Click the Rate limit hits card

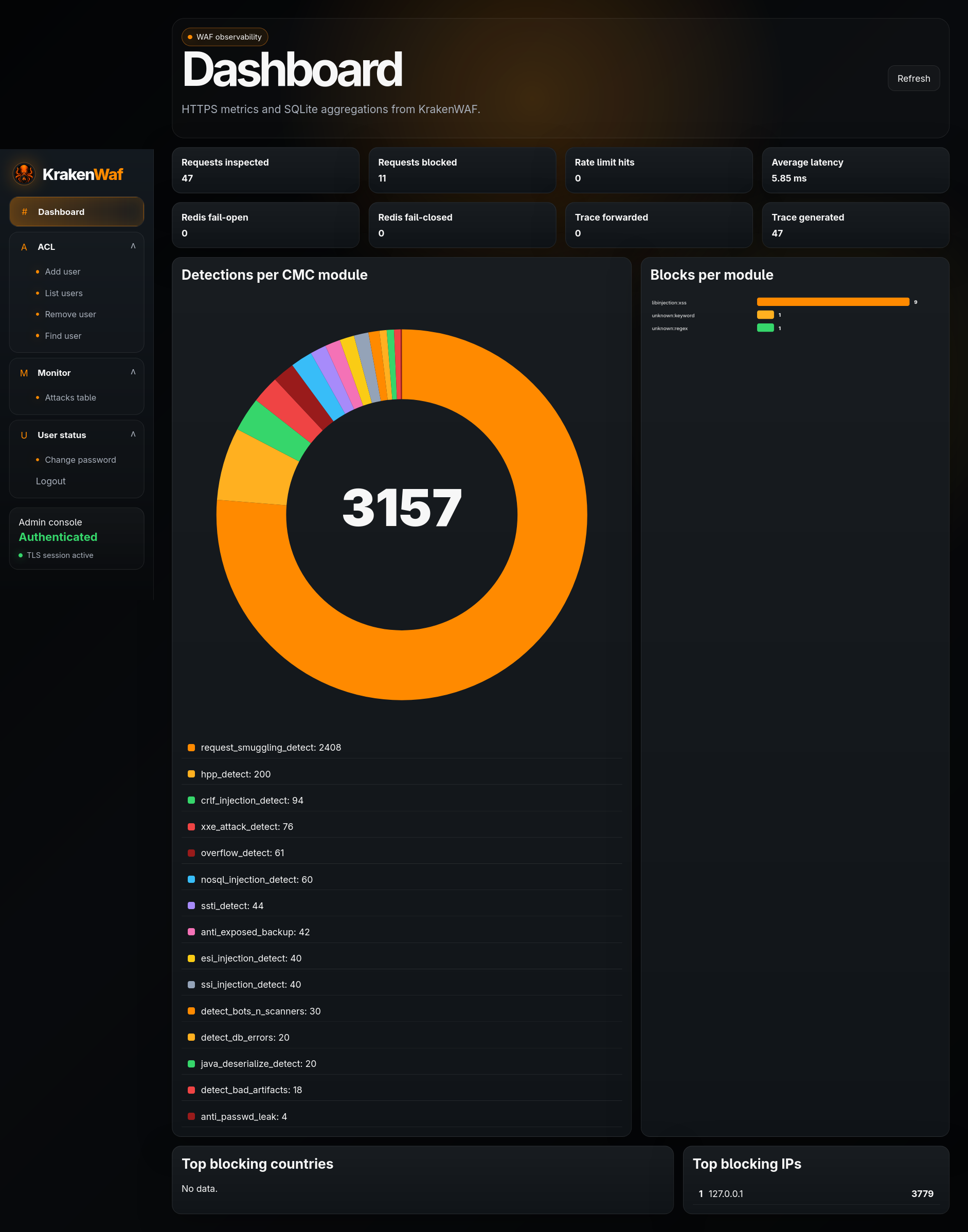(659, 171)
